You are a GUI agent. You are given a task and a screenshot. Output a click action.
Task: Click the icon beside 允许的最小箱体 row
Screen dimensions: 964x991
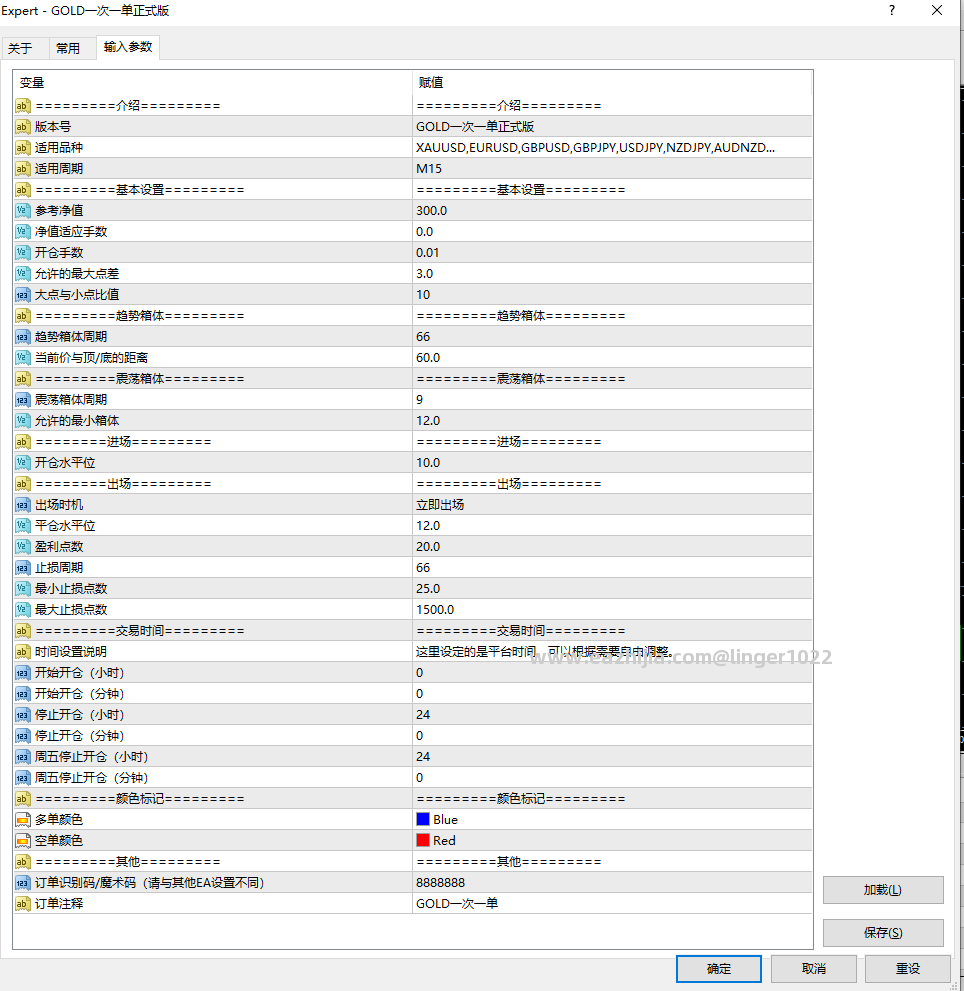[23, 420]
